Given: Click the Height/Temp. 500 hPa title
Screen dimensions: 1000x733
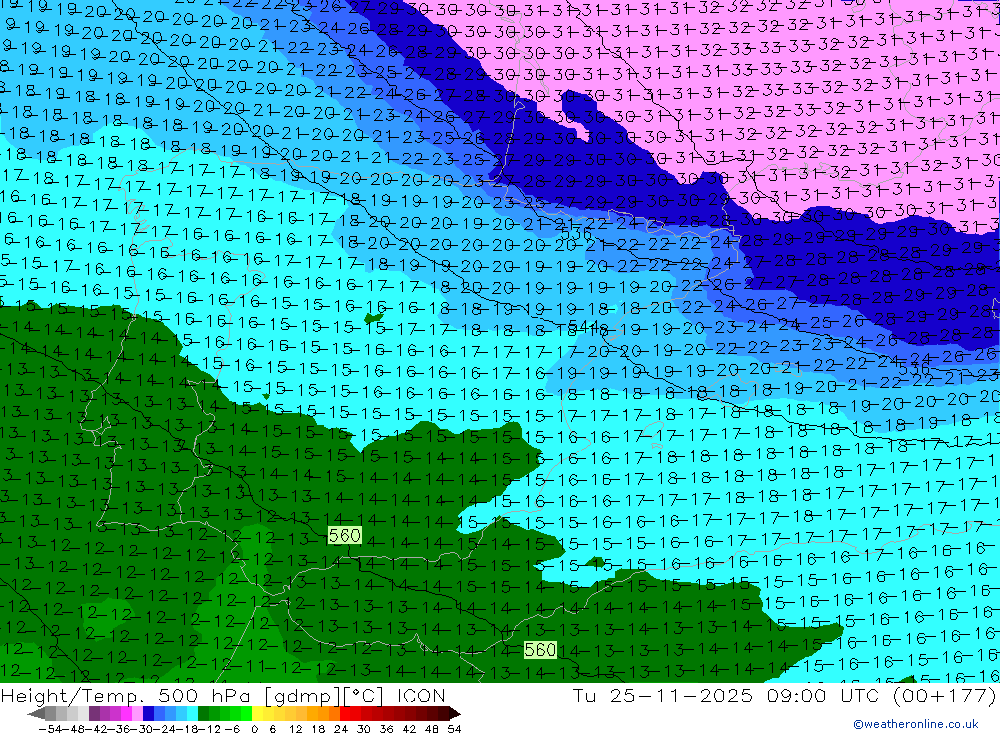Looking at the screenshot, I should [126, 696].
